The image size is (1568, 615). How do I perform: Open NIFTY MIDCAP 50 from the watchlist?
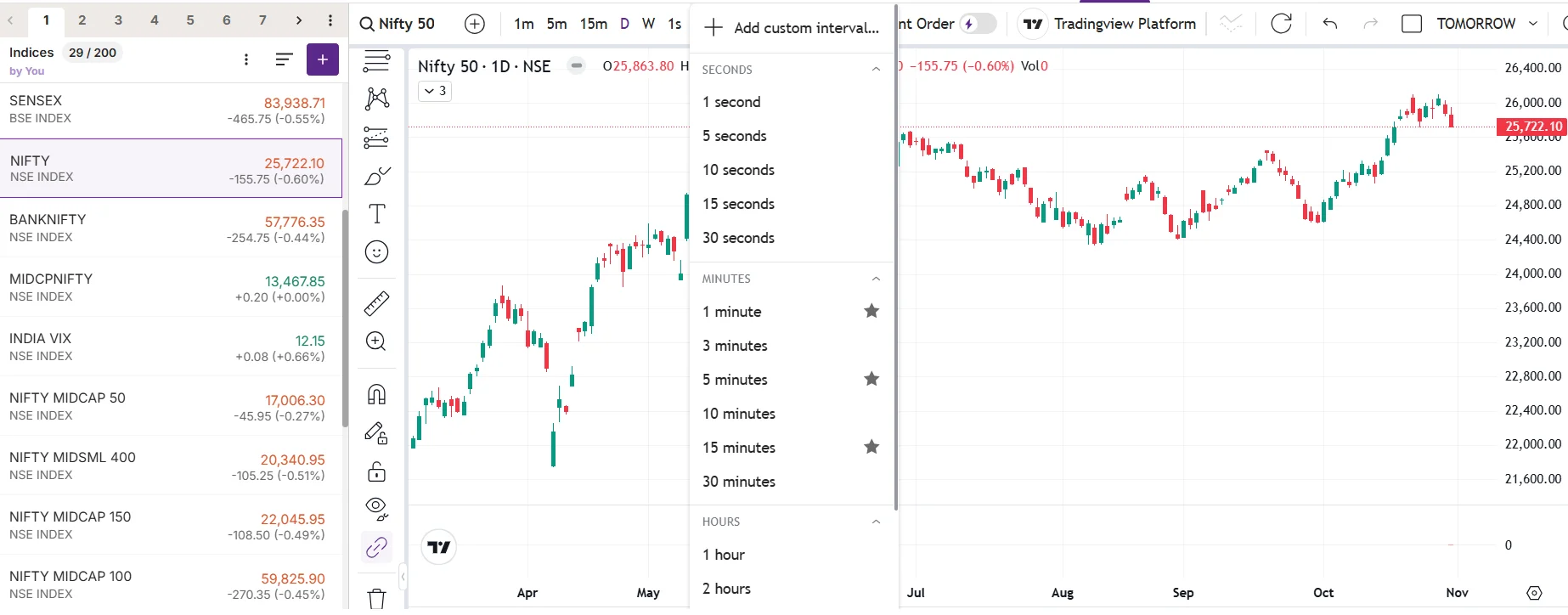coord(170,405)
